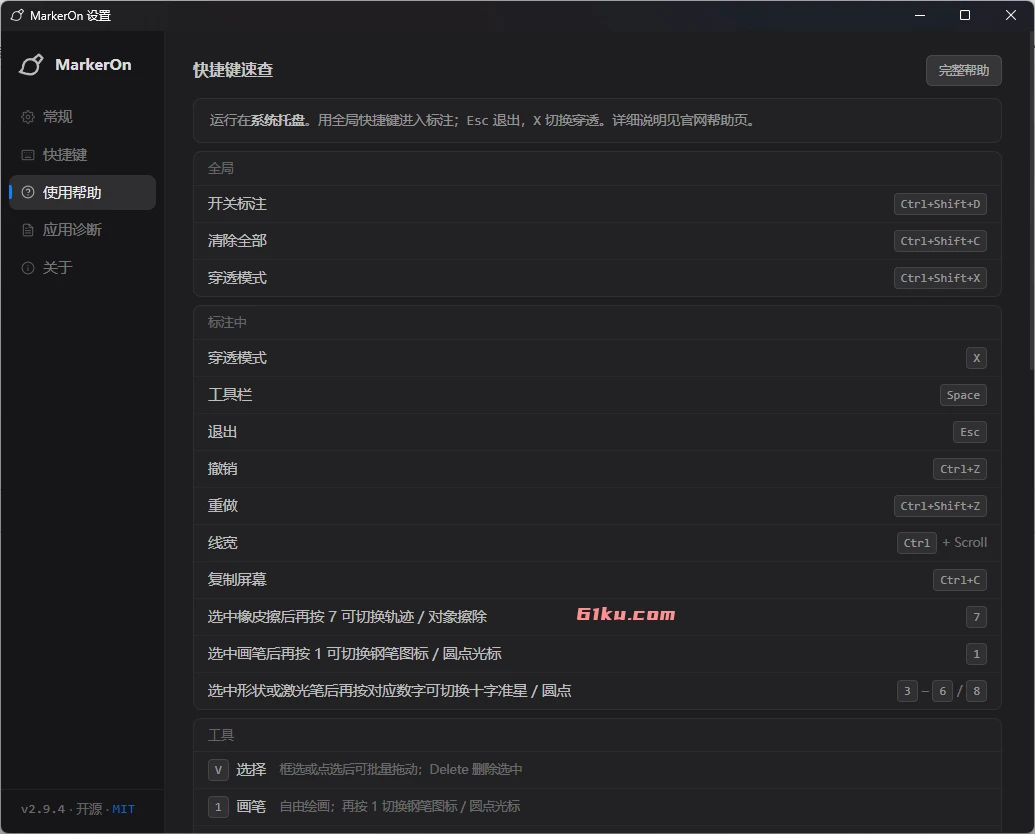Click the Ctrl key badge for 线宽
The image size is (1035, 834).
pyautogui.click(x=917, y=543)
